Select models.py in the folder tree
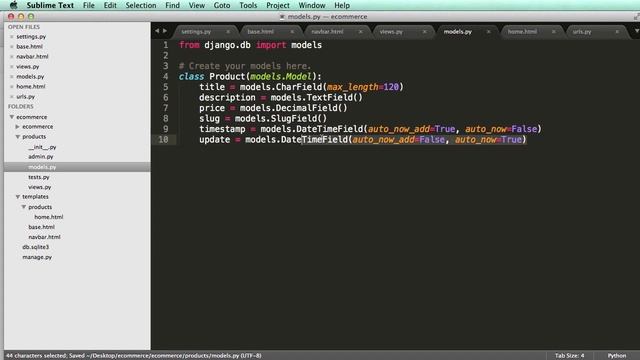The height and width of the screenshot is (360, 640). click(x=42, y=167)
